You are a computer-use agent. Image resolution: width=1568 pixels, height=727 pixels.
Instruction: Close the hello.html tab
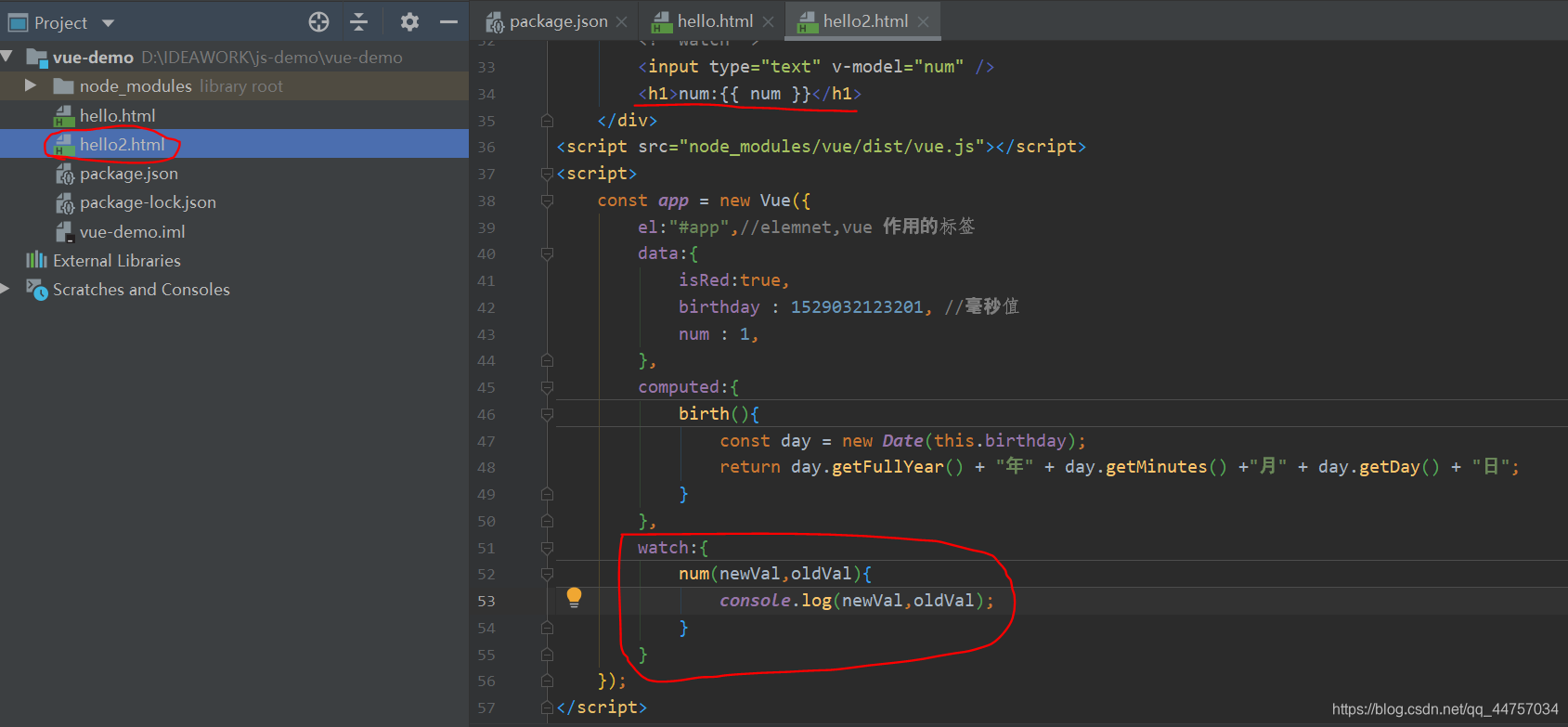coord(768,22)
